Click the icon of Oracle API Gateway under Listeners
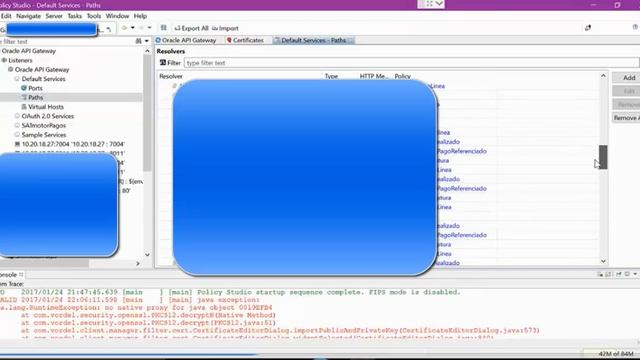The height and width of the screenshot is (360, 640). [x=11, y=69]
